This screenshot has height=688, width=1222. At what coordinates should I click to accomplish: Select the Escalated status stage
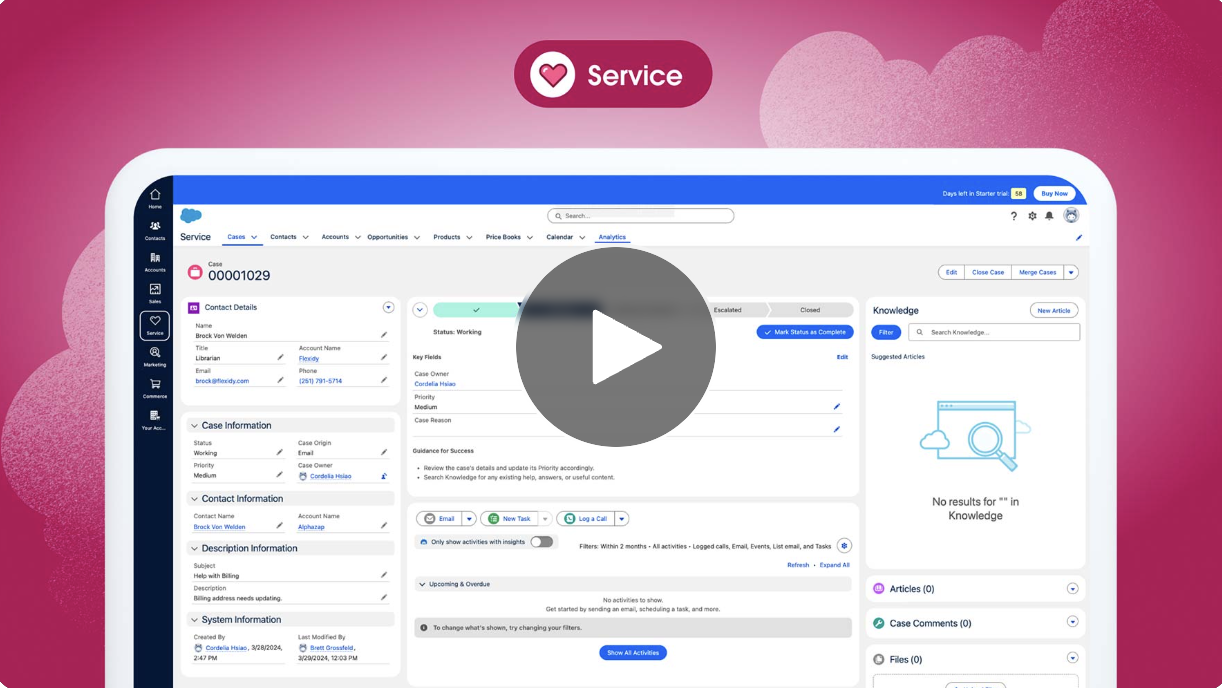[x=728, y=310]
